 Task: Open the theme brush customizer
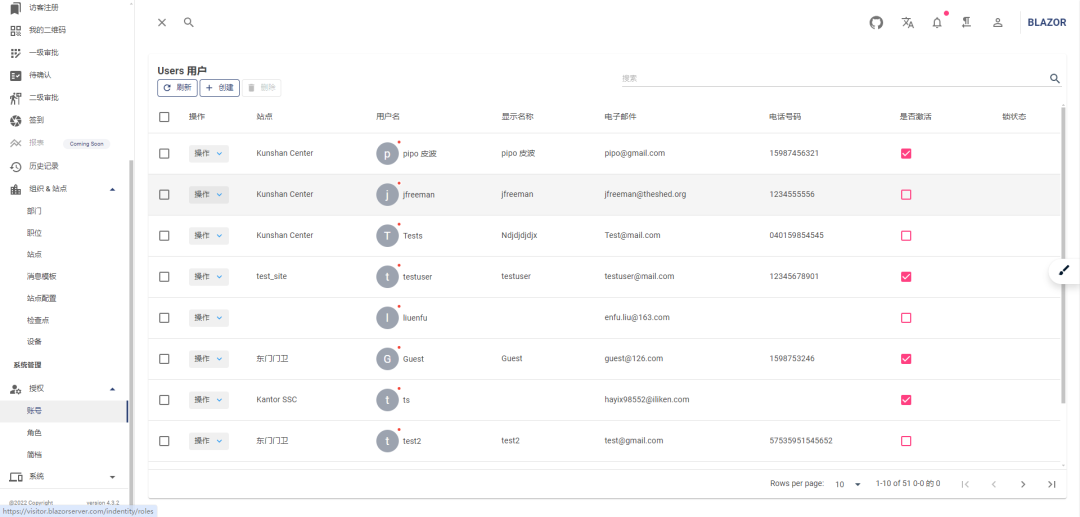(1064, 271)
